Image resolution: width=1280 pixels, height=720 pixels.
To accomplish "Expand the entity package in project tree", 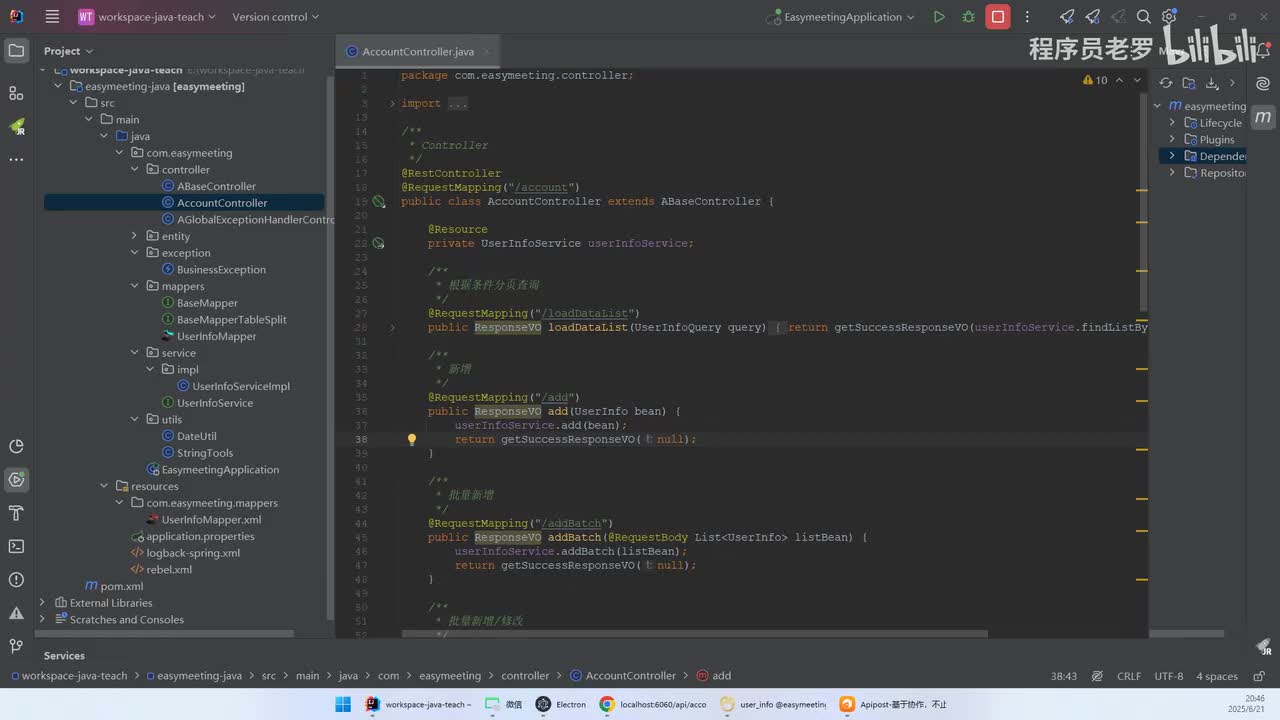I will click(135, 236).
